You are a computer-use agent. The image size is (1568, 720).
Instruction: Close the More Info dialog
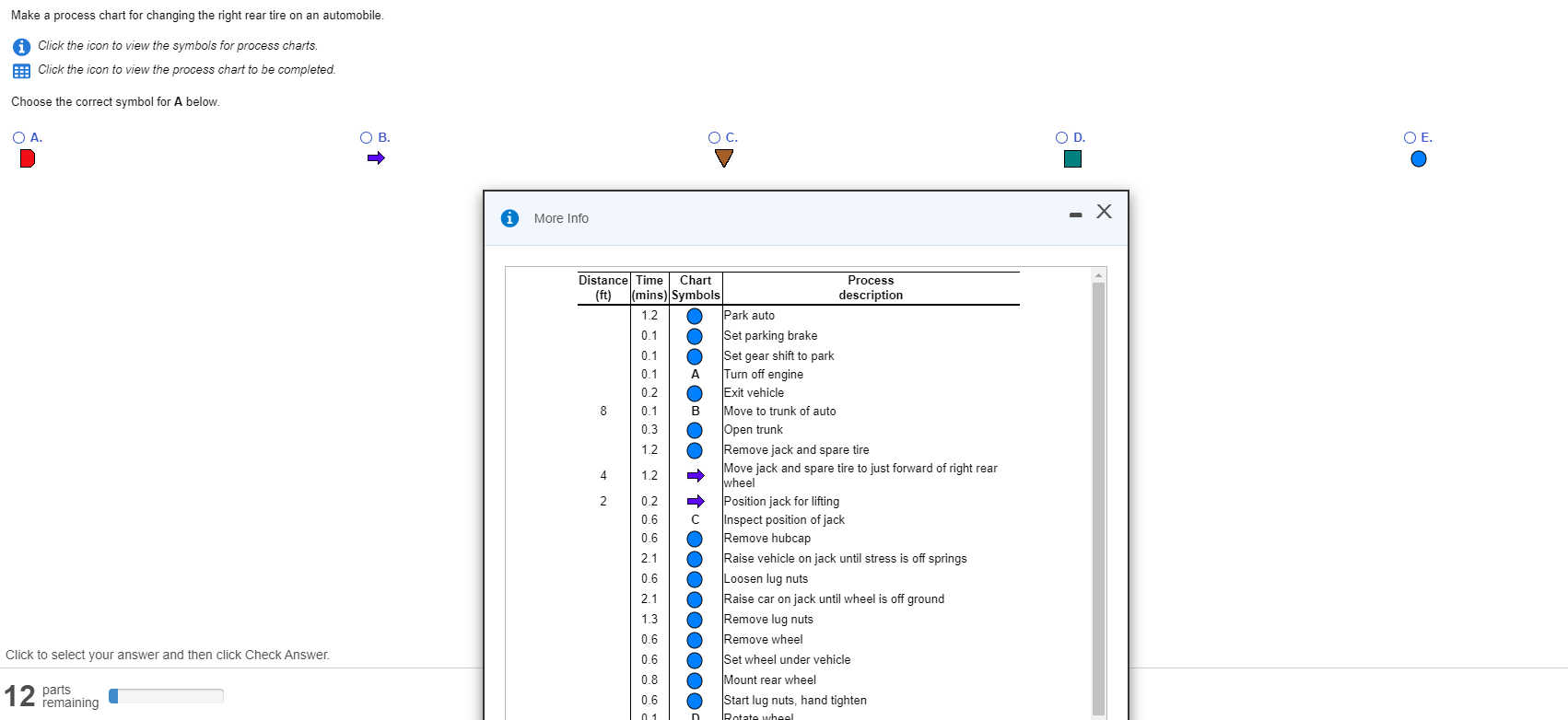click(1104, 212)
